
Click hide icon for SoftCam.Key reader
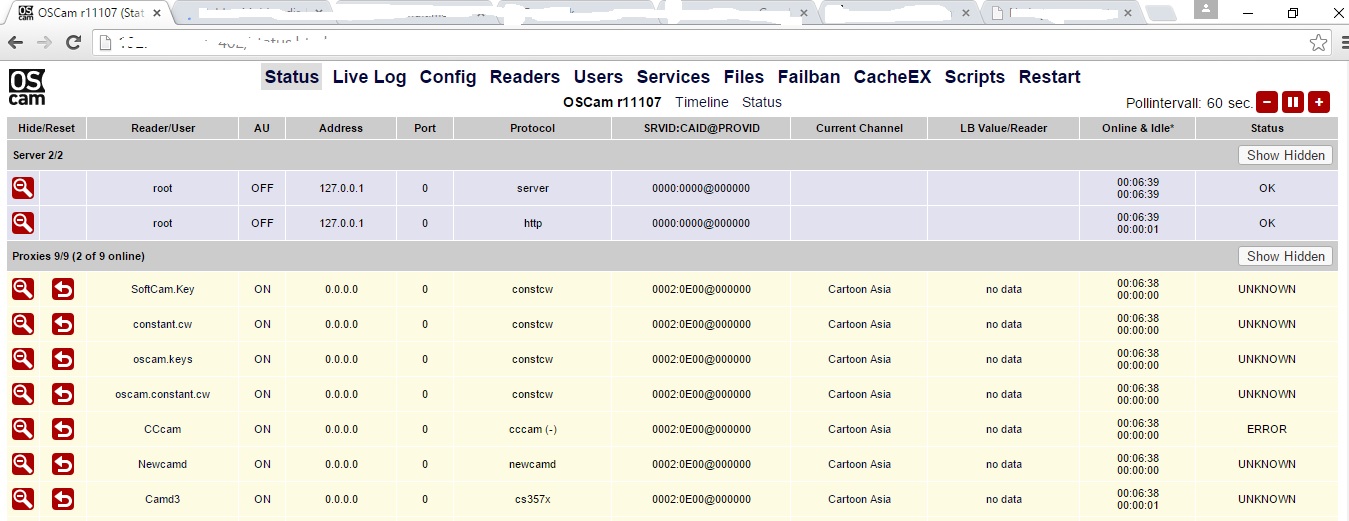[23, 289]
